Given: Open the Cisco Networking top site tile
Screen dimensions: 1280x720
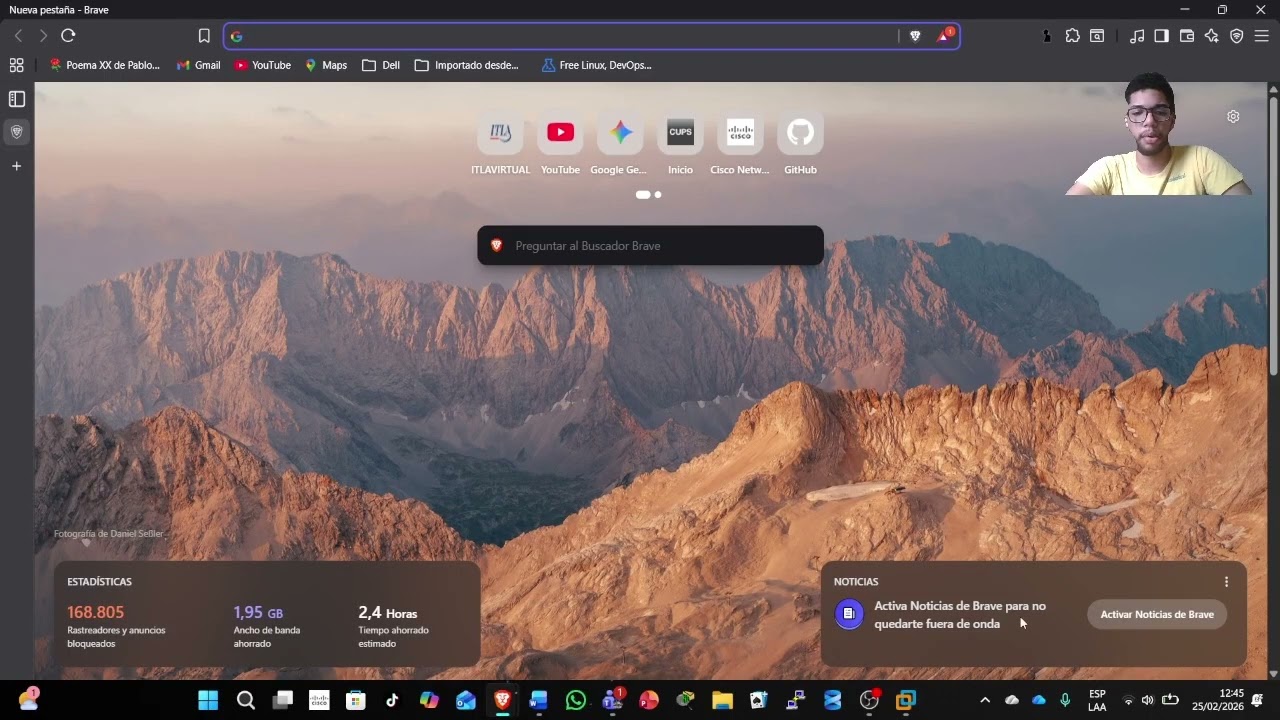Looking at the screenshot, I should click(740, 143).
